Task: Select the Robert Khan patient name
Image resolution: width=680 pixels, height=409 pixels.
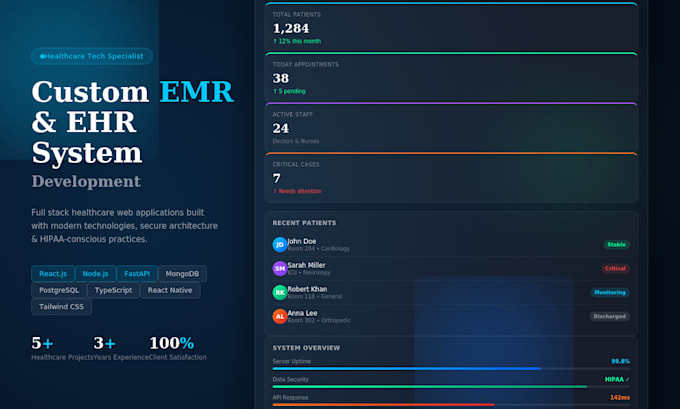Action: 307,289
